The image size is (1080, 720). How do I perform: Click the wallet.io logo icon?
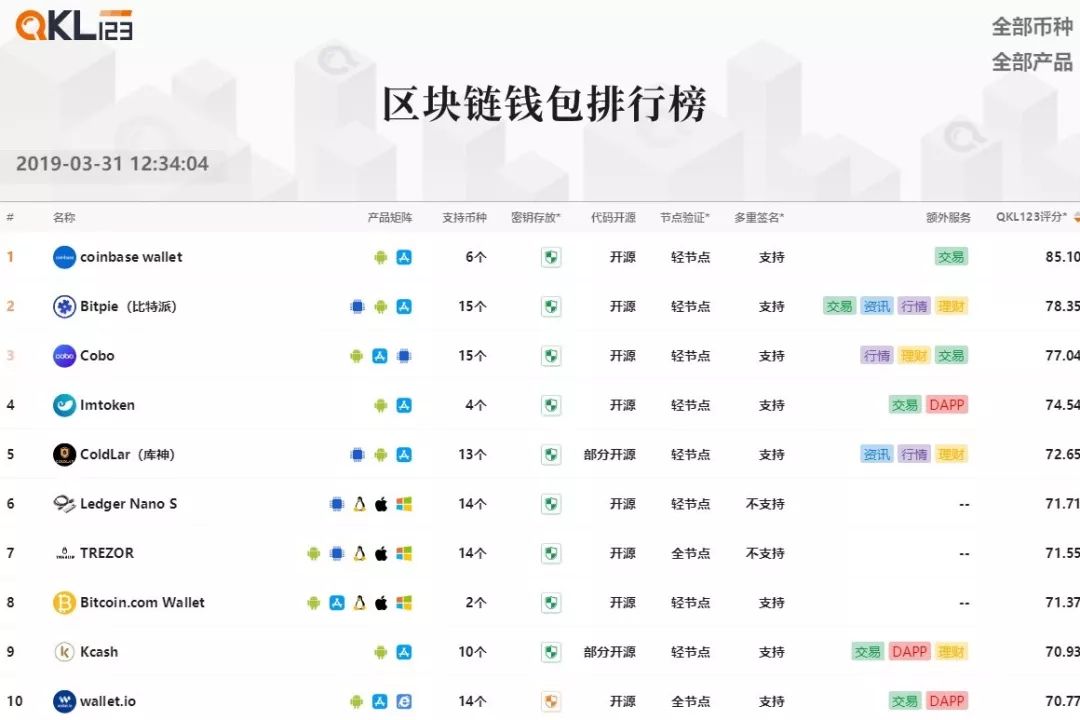pyautogui.click(x=64, y=701)
